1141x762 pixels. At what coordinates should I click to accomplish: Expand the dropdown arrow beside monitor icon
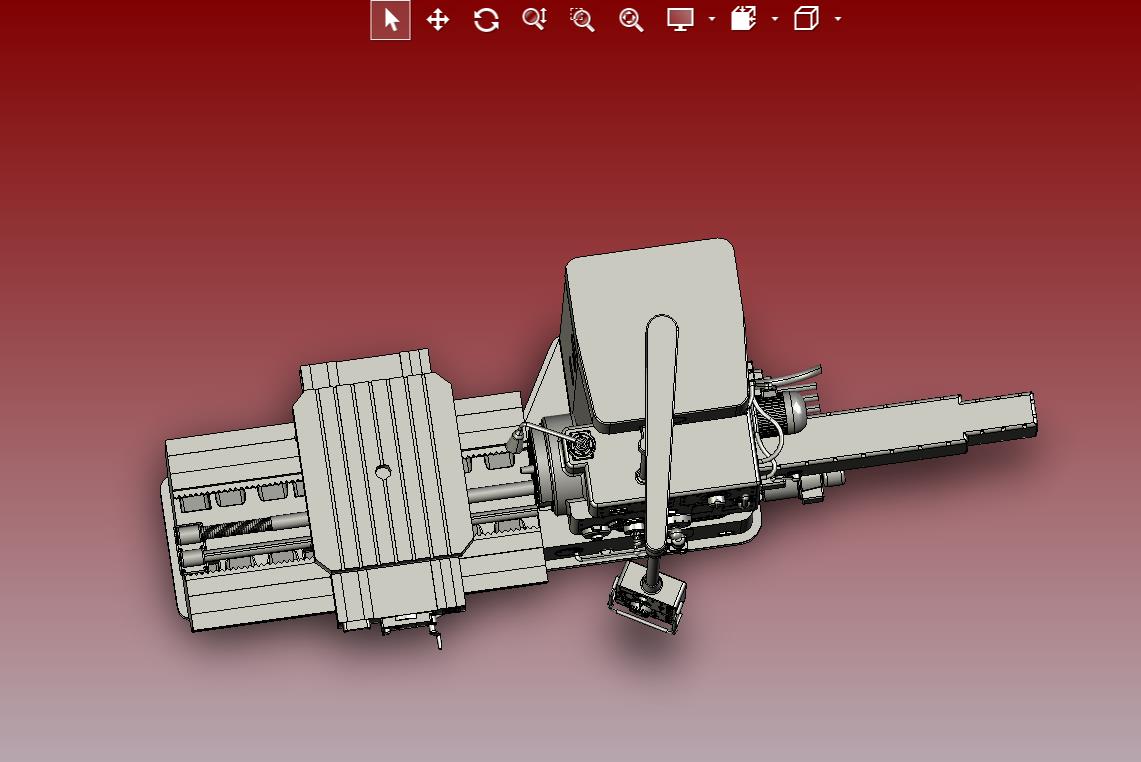click(712, 20)
